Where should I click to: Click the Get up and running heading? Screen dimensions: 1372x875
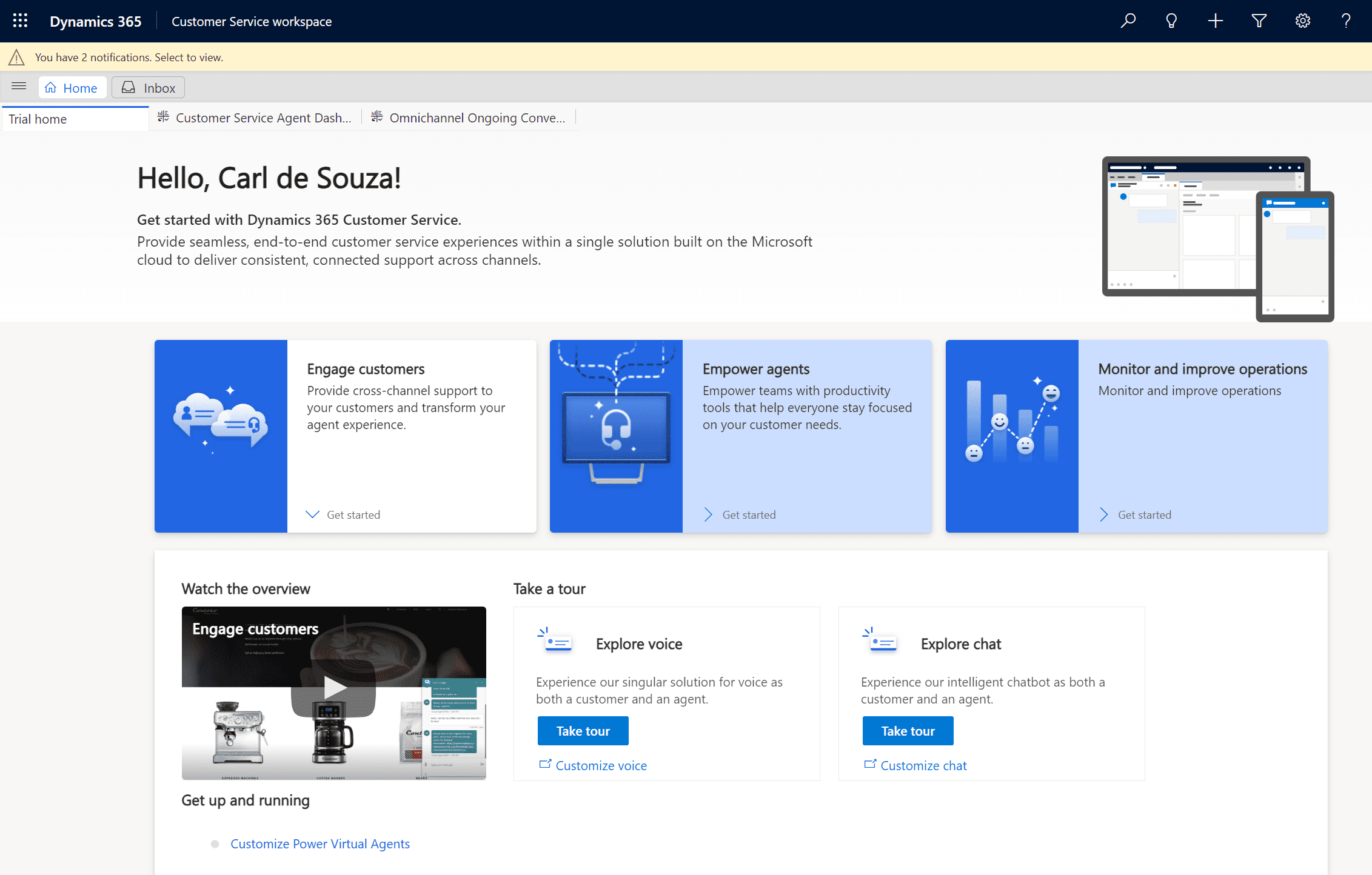tap(246, 800)
